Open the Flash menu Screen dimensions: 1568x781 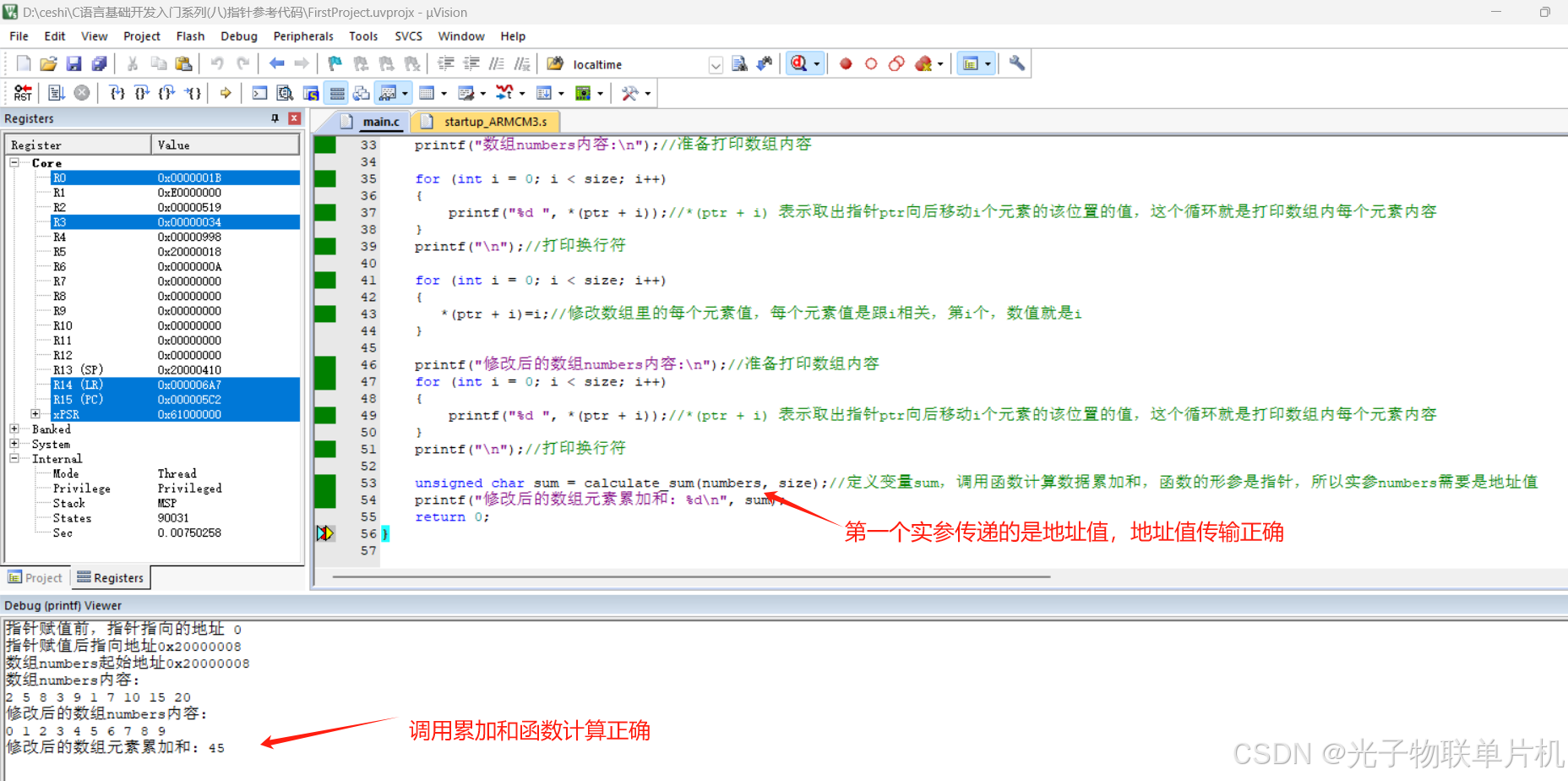pyautogui.click(x=190, y=36)
